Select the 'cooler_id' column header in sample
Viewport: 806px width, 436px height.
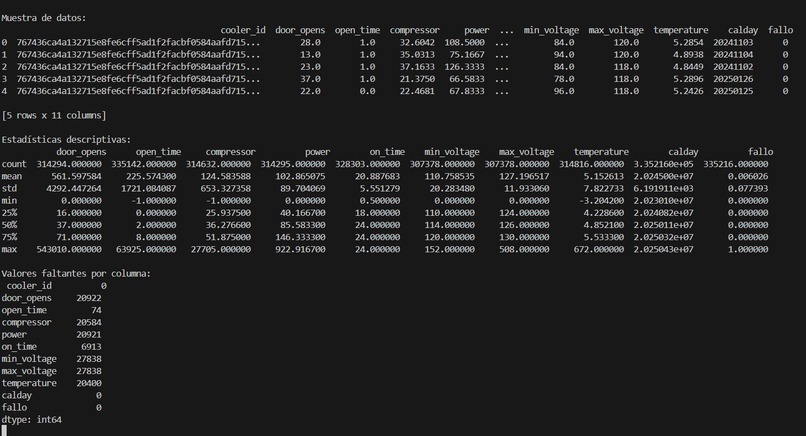pyautogui.click(x=243, y=30)
